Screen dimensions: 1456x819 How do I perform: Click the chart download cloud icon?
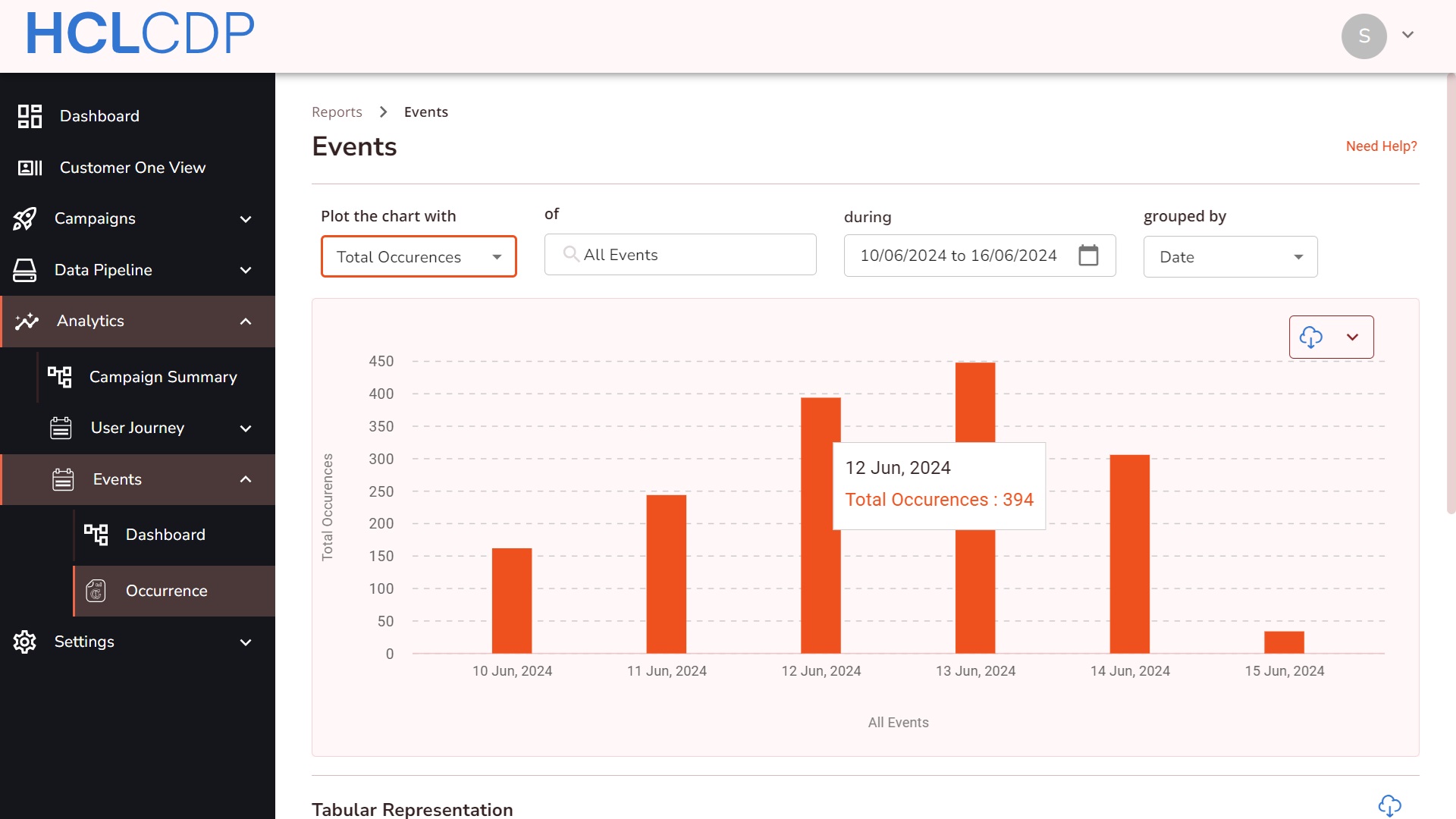1310,337
